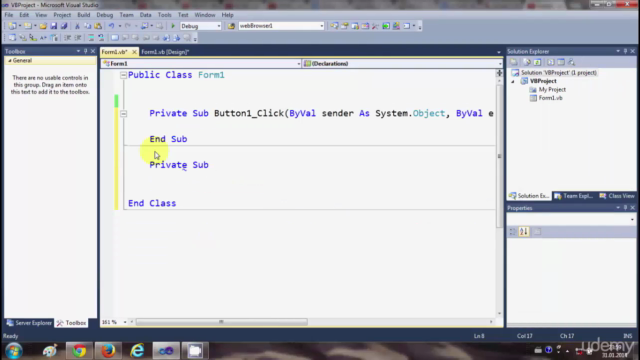Collapse the General toolbox group
640x360 pixels.
click(x=10, y=60)
